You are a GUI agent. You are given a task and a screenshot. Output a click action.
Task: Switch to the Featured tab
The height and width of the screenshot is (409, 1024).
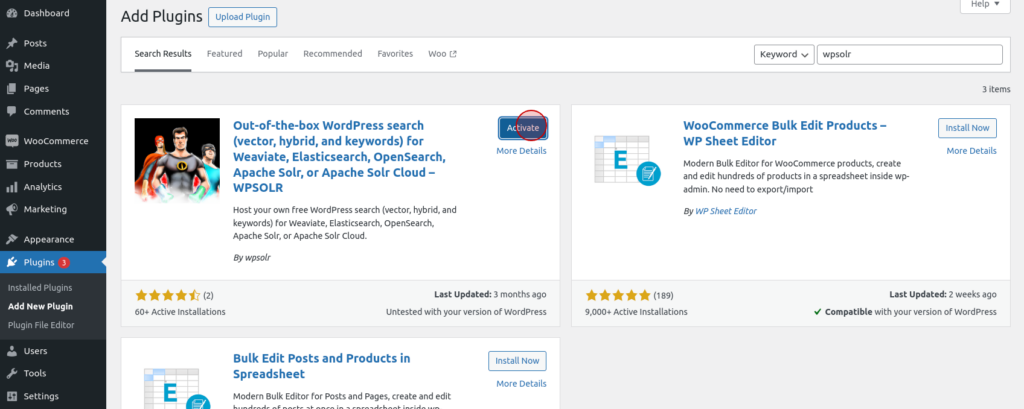tap(225, 54)
